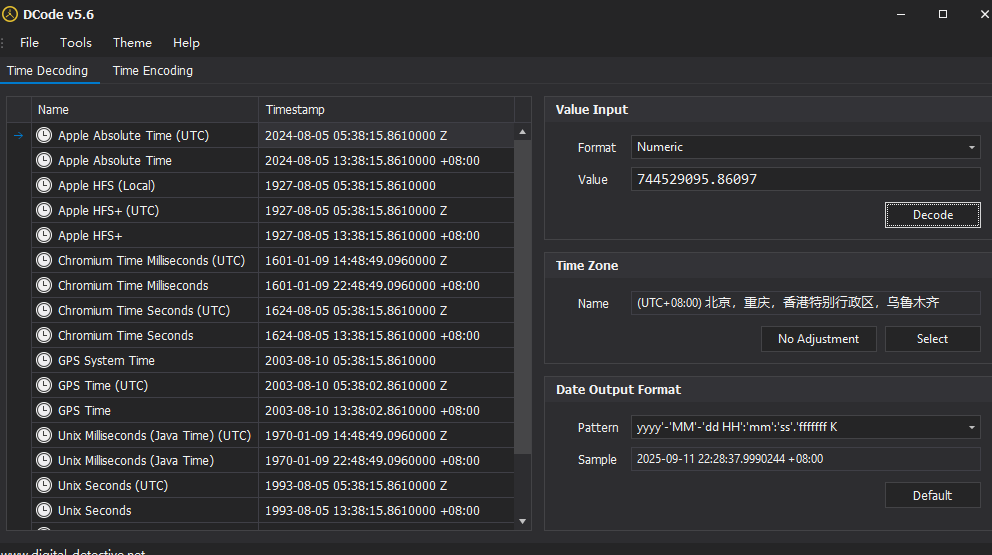This screenshot has width=992, height=555.
Task: Select timestamp 1601-01-09 14:48:49.0960000 Z
Action: [x=386, y=260]
